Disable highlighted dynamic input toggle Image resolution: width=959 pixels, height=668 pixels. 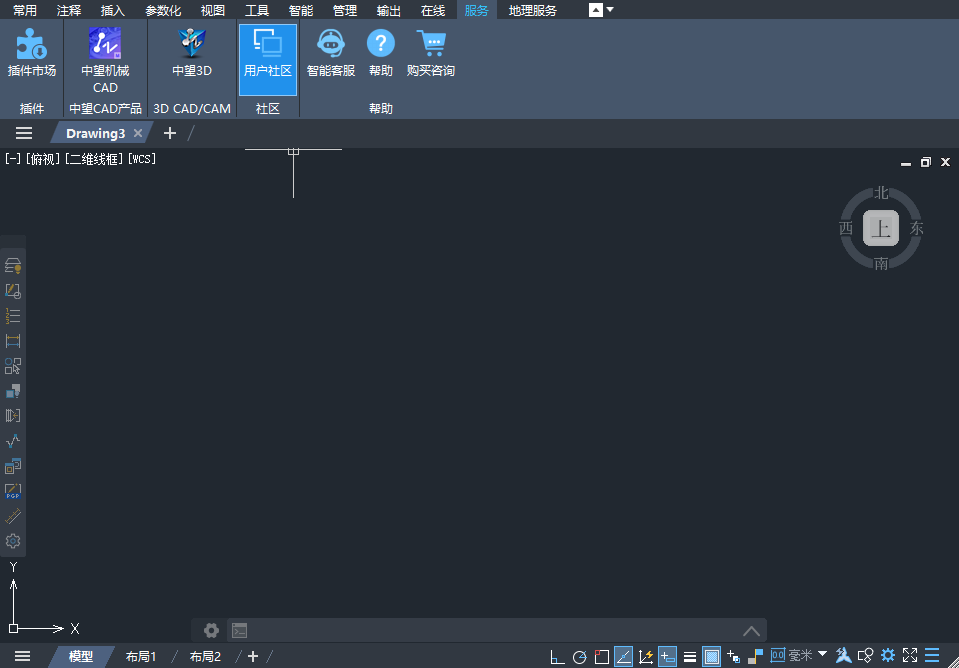click(x=667, y=657)
